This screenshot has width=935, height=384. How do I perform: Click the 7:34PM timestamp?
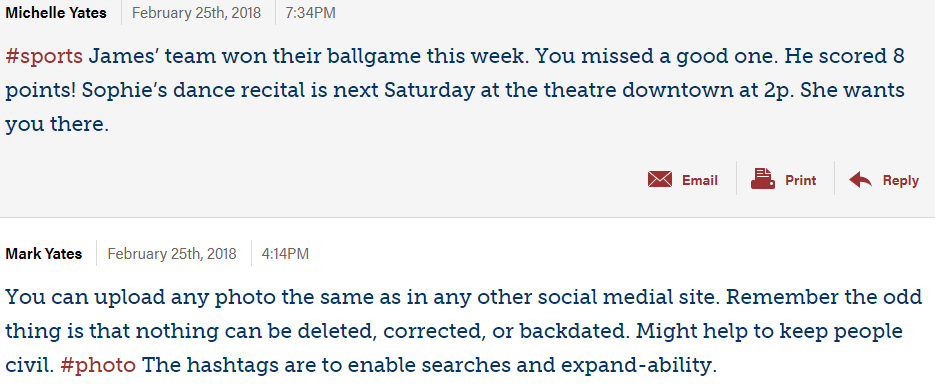[310, 13]
